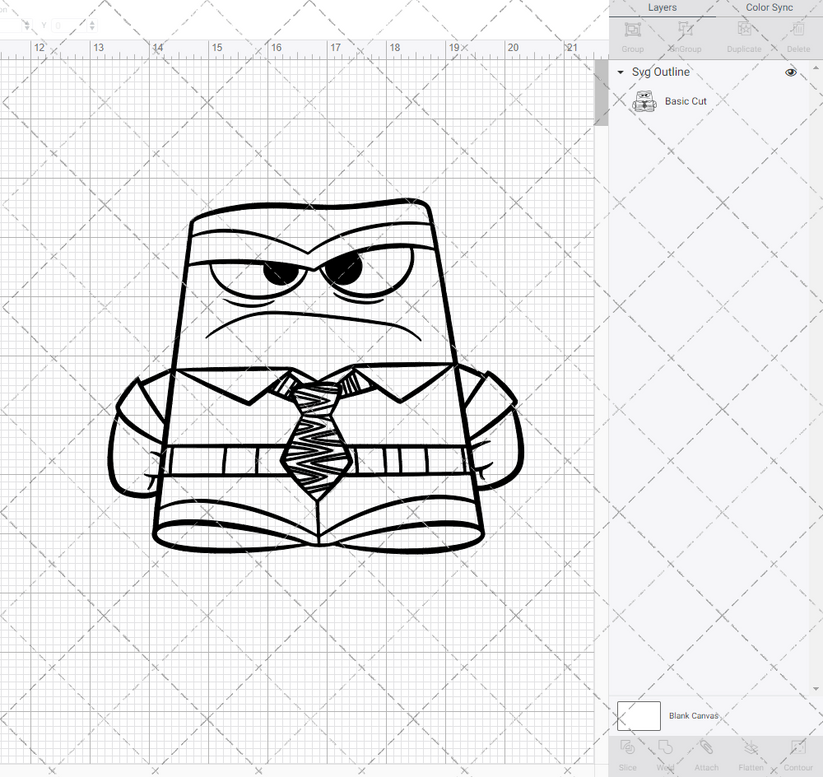Select the Basic Cut layer
Image resolution: width=823 pixels, height=777 pixels.
(x=686, y=101)
